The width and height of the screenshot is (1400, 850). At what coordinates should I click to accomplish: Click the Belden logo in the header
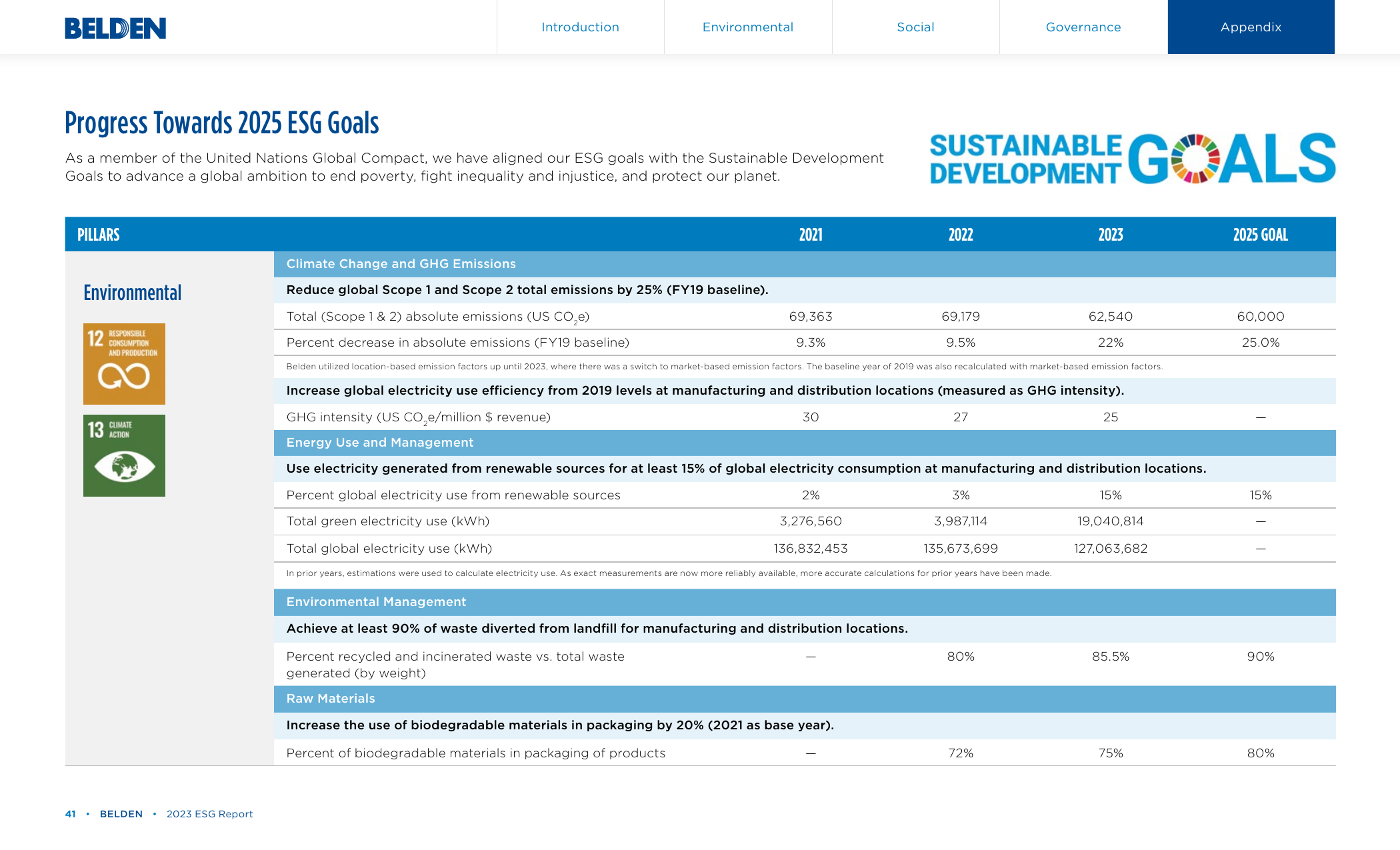(115, 28)
